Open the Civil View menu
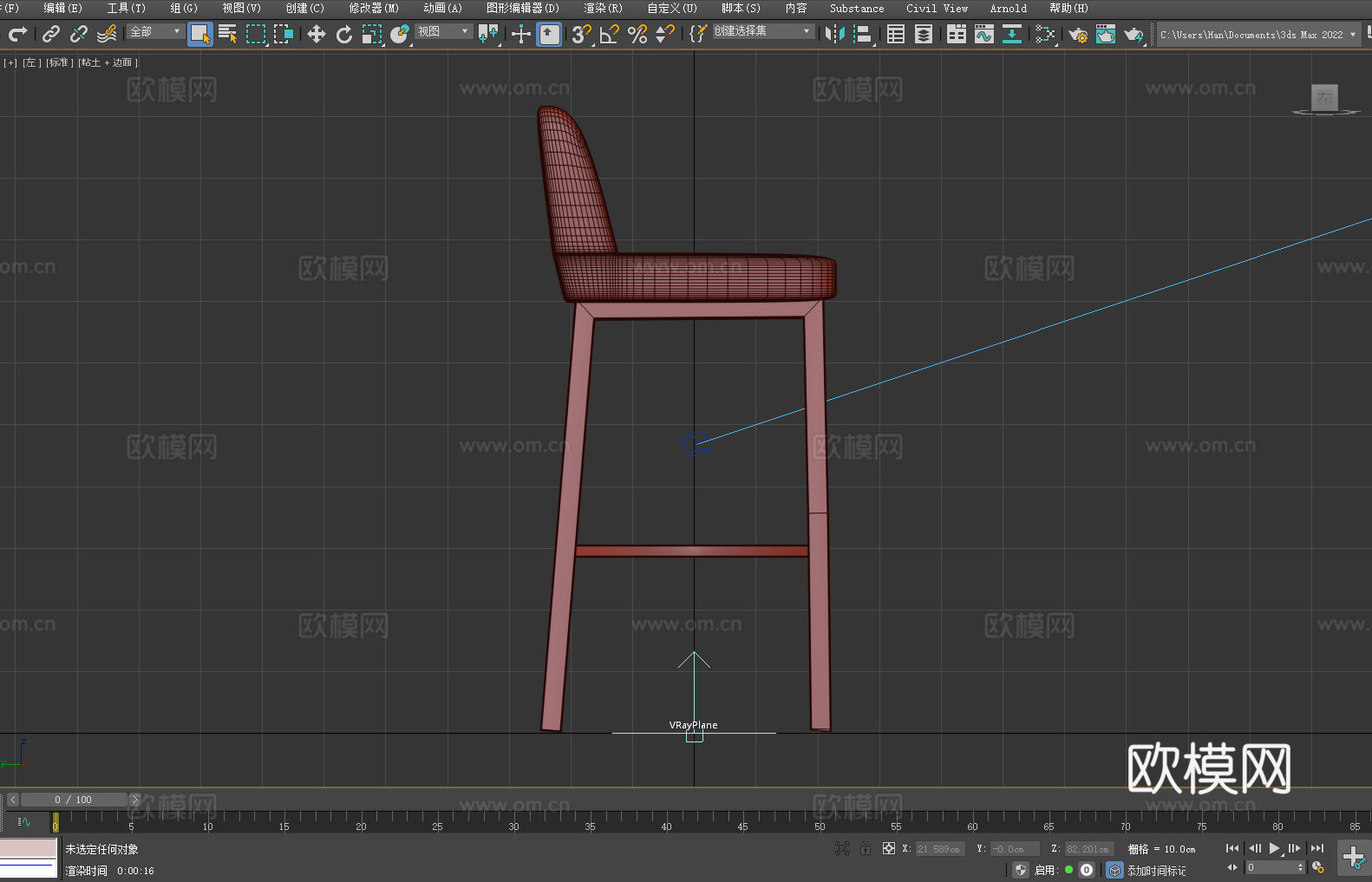 937,8
